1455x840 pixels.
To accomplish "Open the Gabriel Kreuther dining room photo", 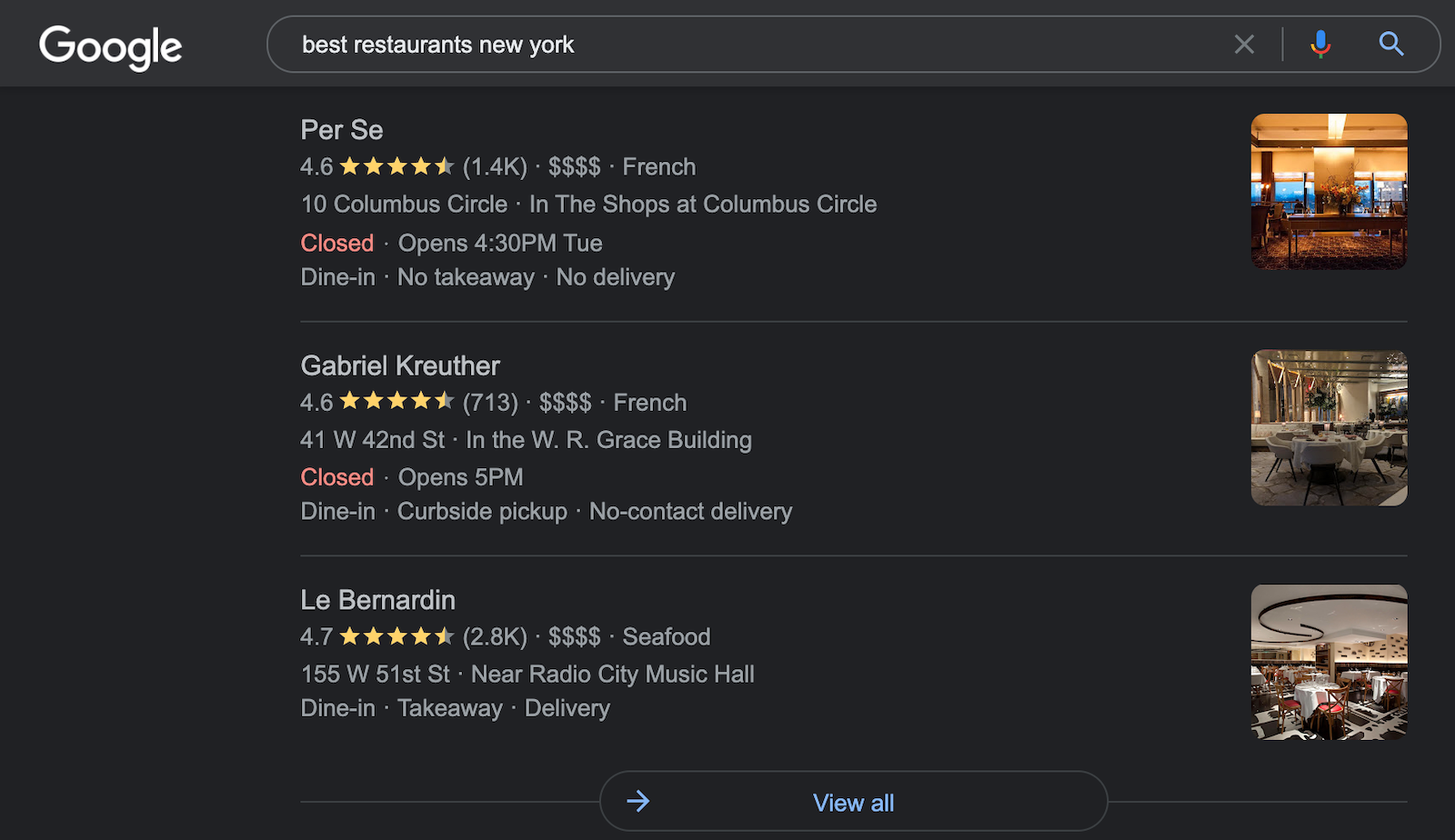I will [x=1329, y=427].
